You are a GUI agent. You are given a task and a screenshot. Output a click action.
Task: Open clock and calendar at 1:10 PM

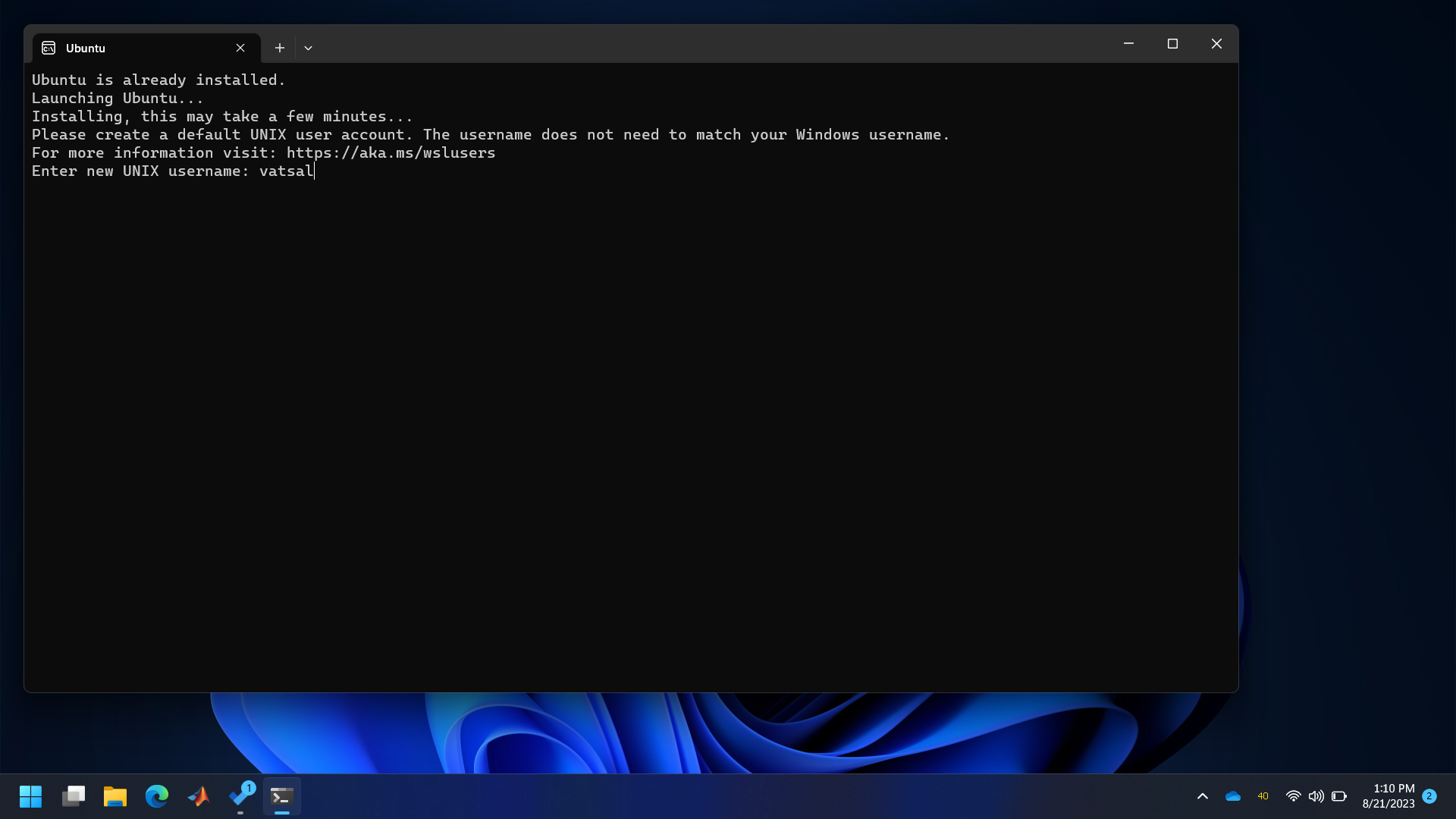pyautogui.click(x=1388, y=796)
